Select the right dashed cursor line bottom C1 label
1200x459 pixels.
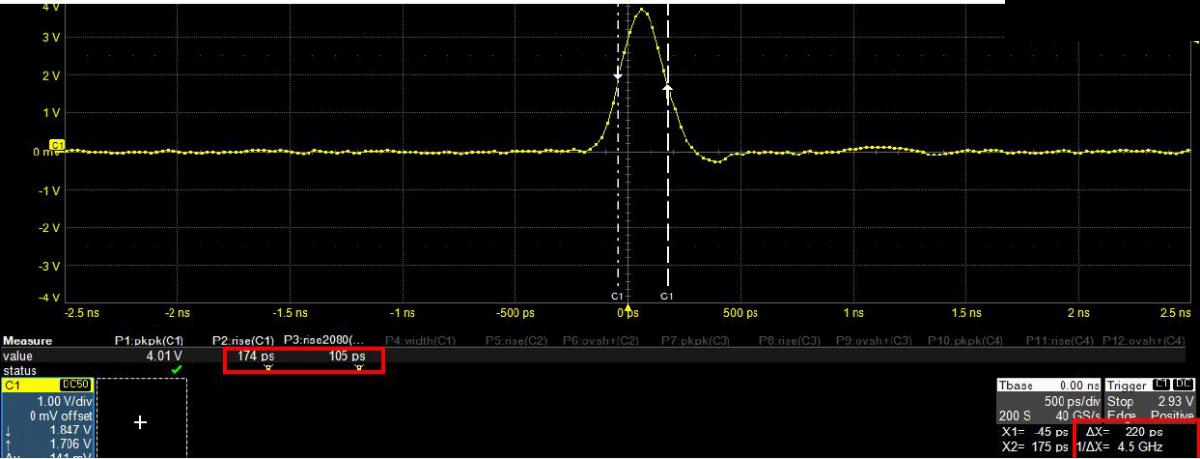[668, 297]
